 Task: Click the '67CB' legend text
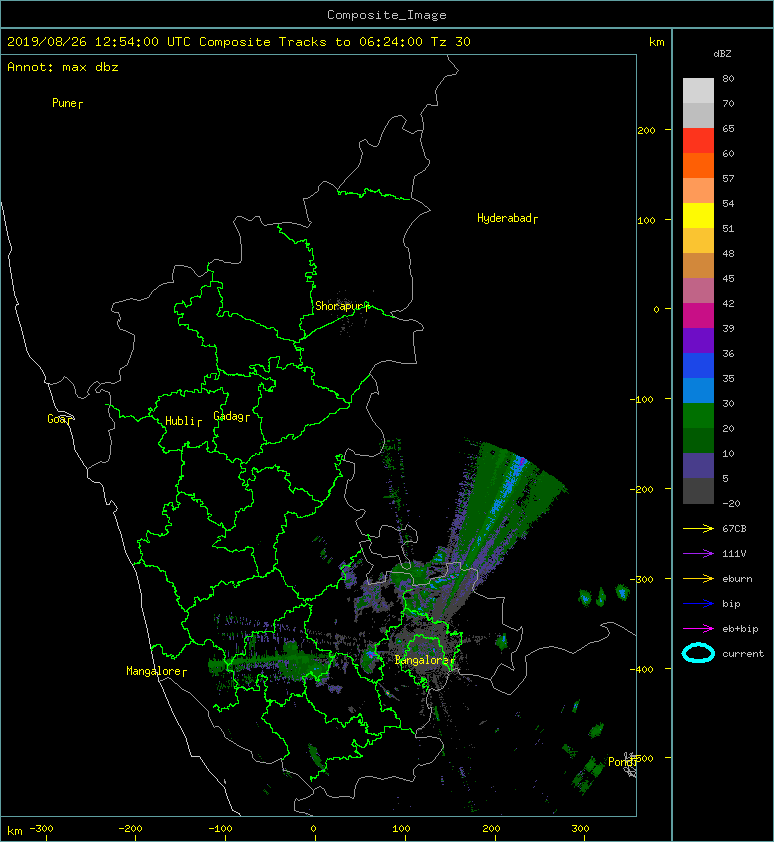pyautogui.click(x=734, y=529)
